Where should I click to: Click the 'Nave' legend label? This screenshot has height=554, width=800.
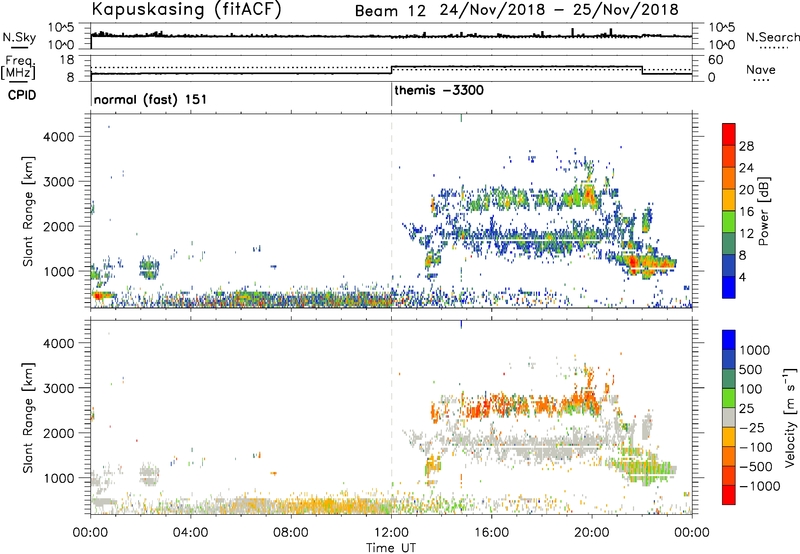click(761, 69)
